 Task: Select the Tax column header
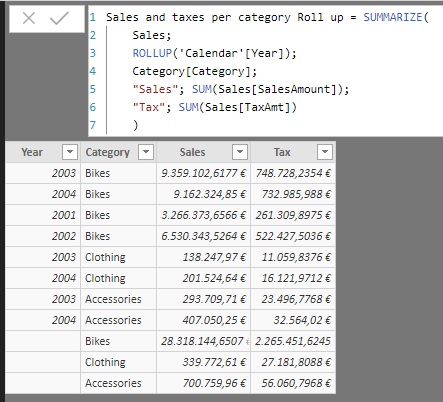293,152
